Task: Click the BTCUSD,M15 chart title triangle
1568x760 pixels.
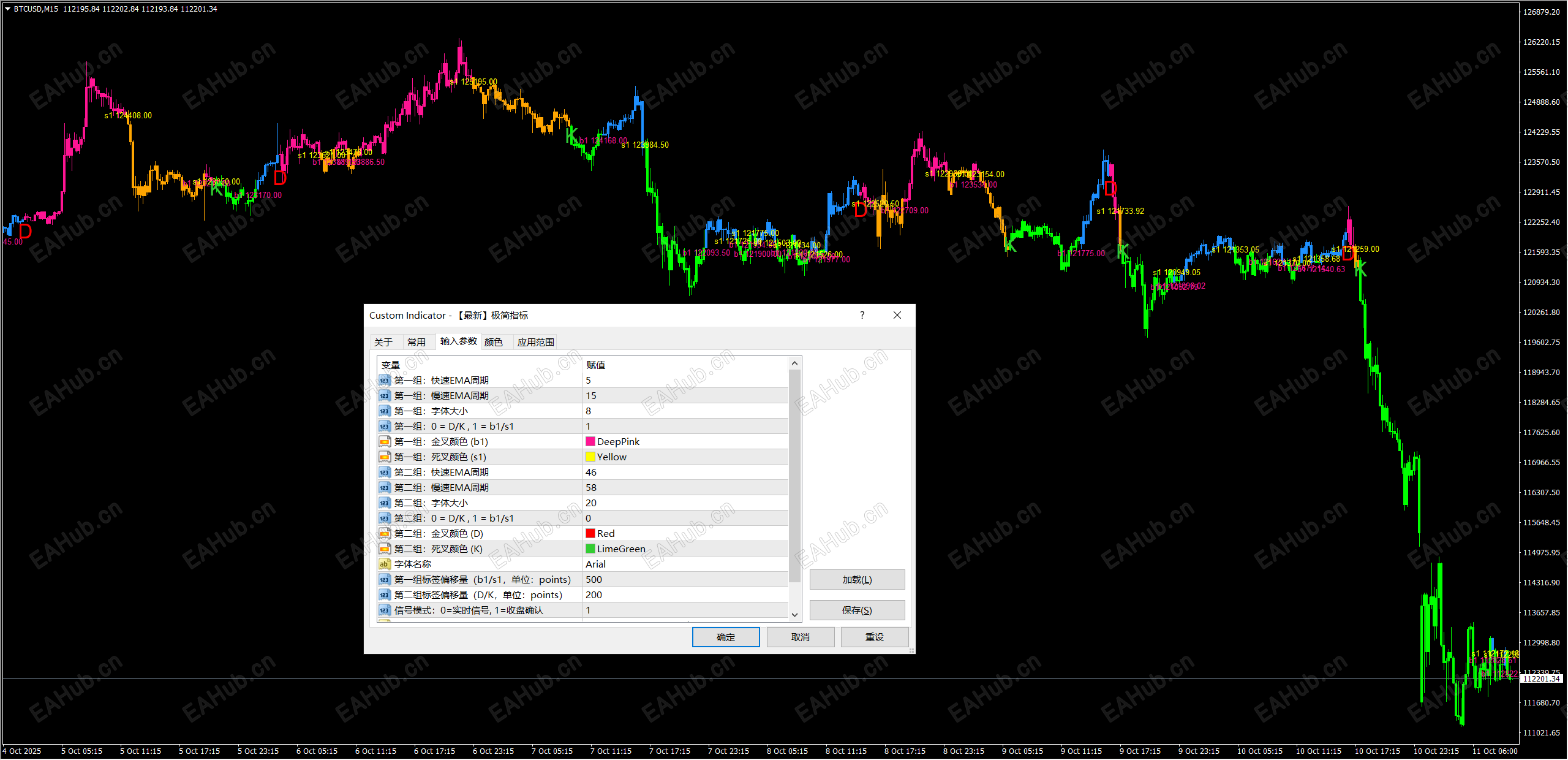Action: click(x=7, y=9)
